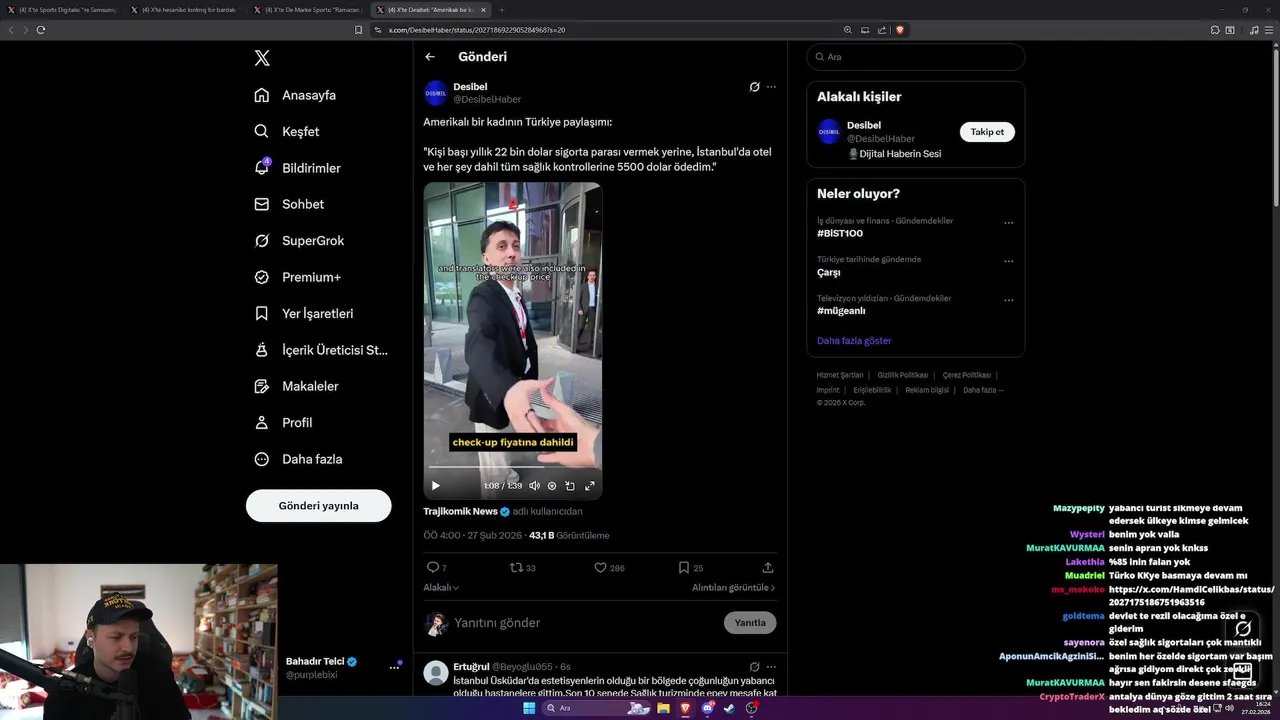
Task: Open İçerik Üreticisi studio entry
Action: [x=320, y=350]
